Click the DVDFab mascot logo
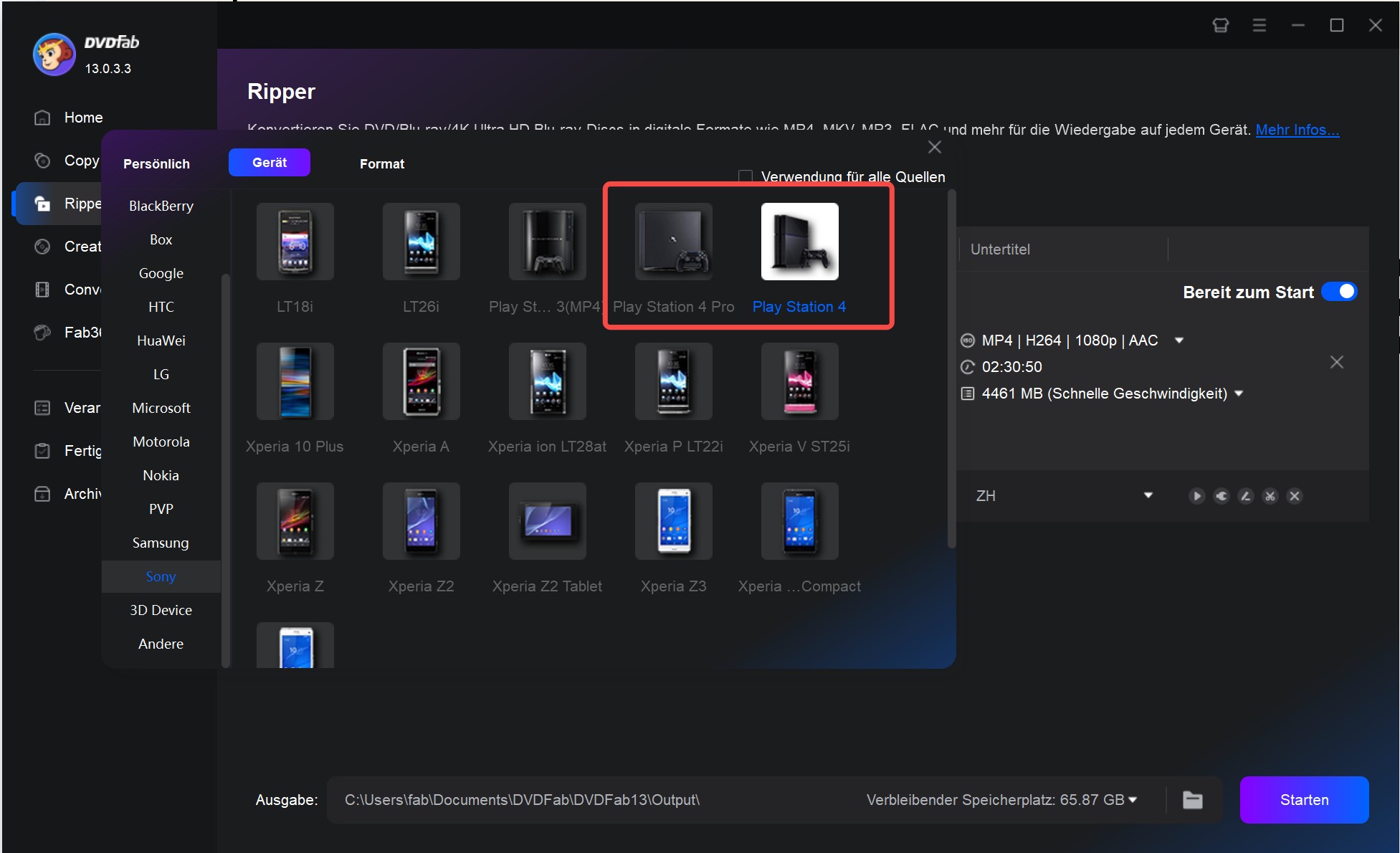1400x853 pixels. click(x=54, y=54)
